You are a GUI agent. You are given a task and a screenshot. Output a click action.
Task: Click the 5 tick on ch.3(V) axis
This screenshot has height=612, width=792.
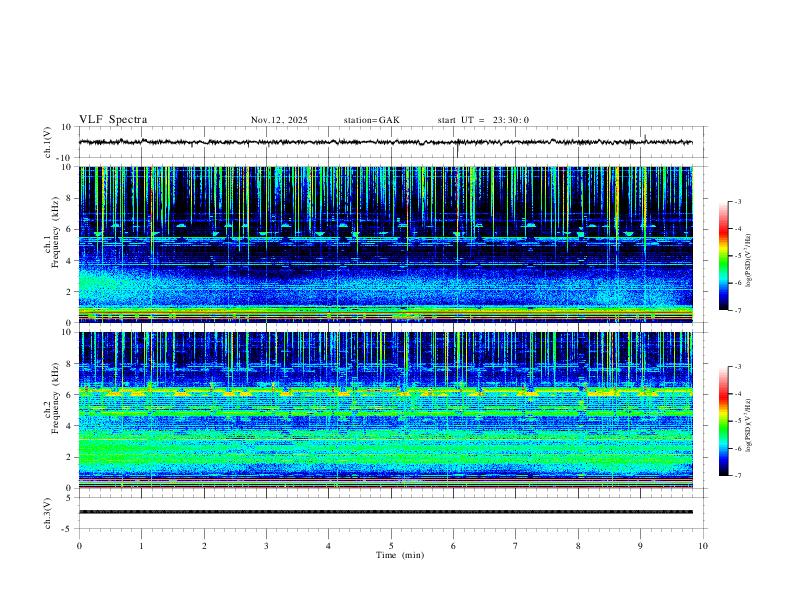(69, 498)
